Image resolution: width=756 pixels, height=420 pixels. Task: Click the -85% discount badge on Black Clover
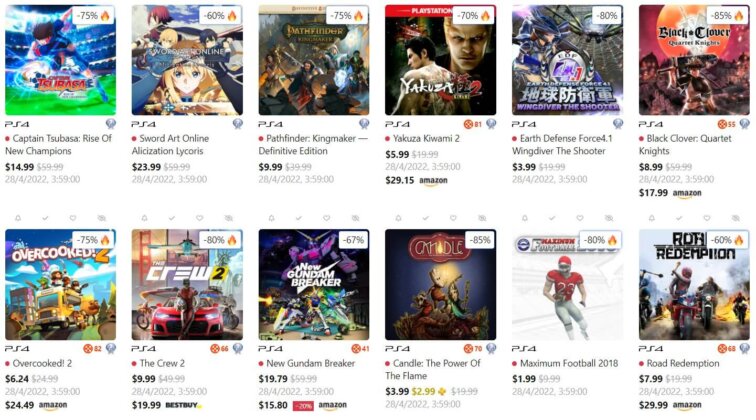(x=727, y=15)
